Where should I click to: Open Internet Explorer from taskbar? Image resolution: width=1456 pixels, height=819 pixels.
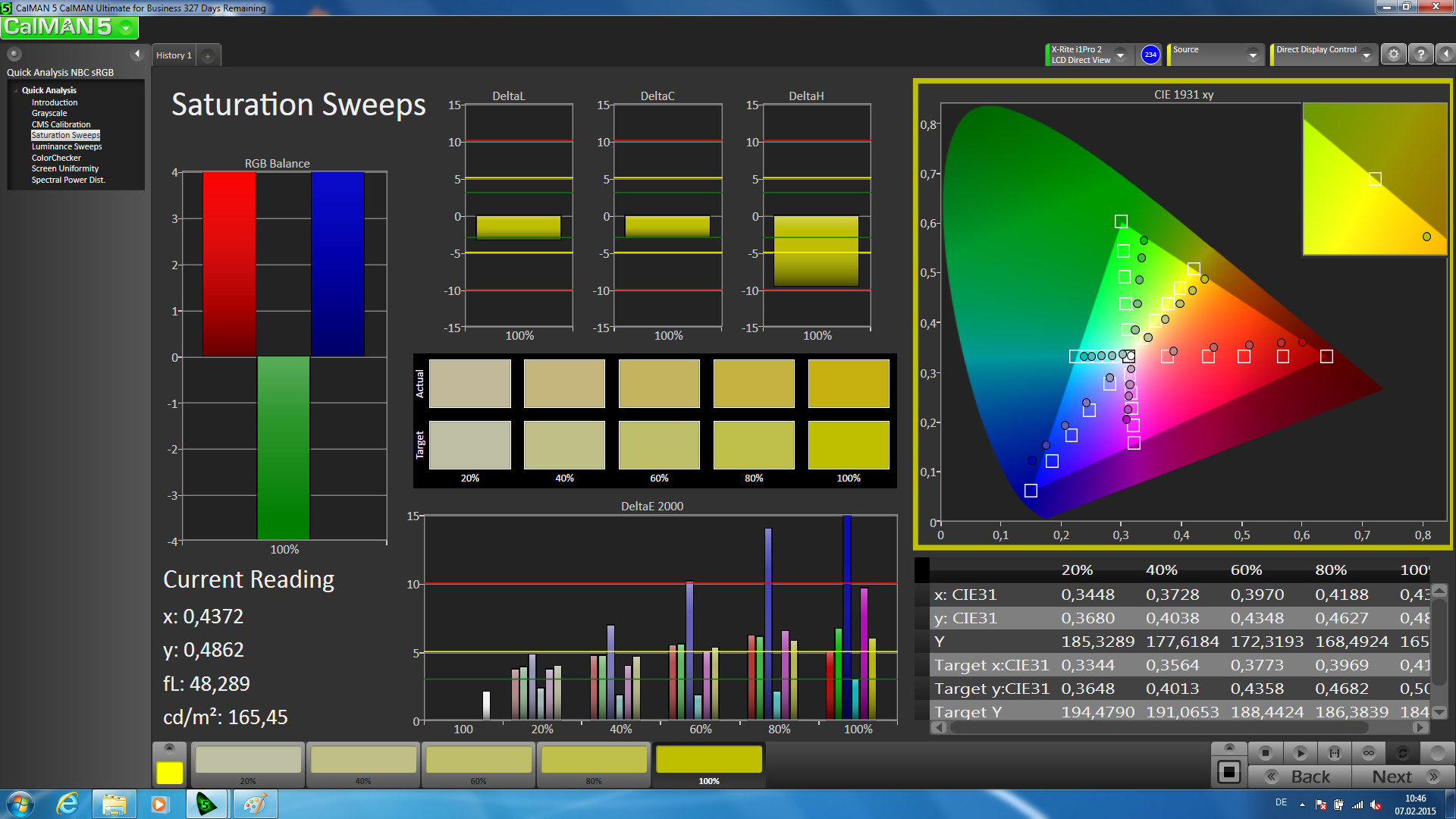[x=67, y=804]
